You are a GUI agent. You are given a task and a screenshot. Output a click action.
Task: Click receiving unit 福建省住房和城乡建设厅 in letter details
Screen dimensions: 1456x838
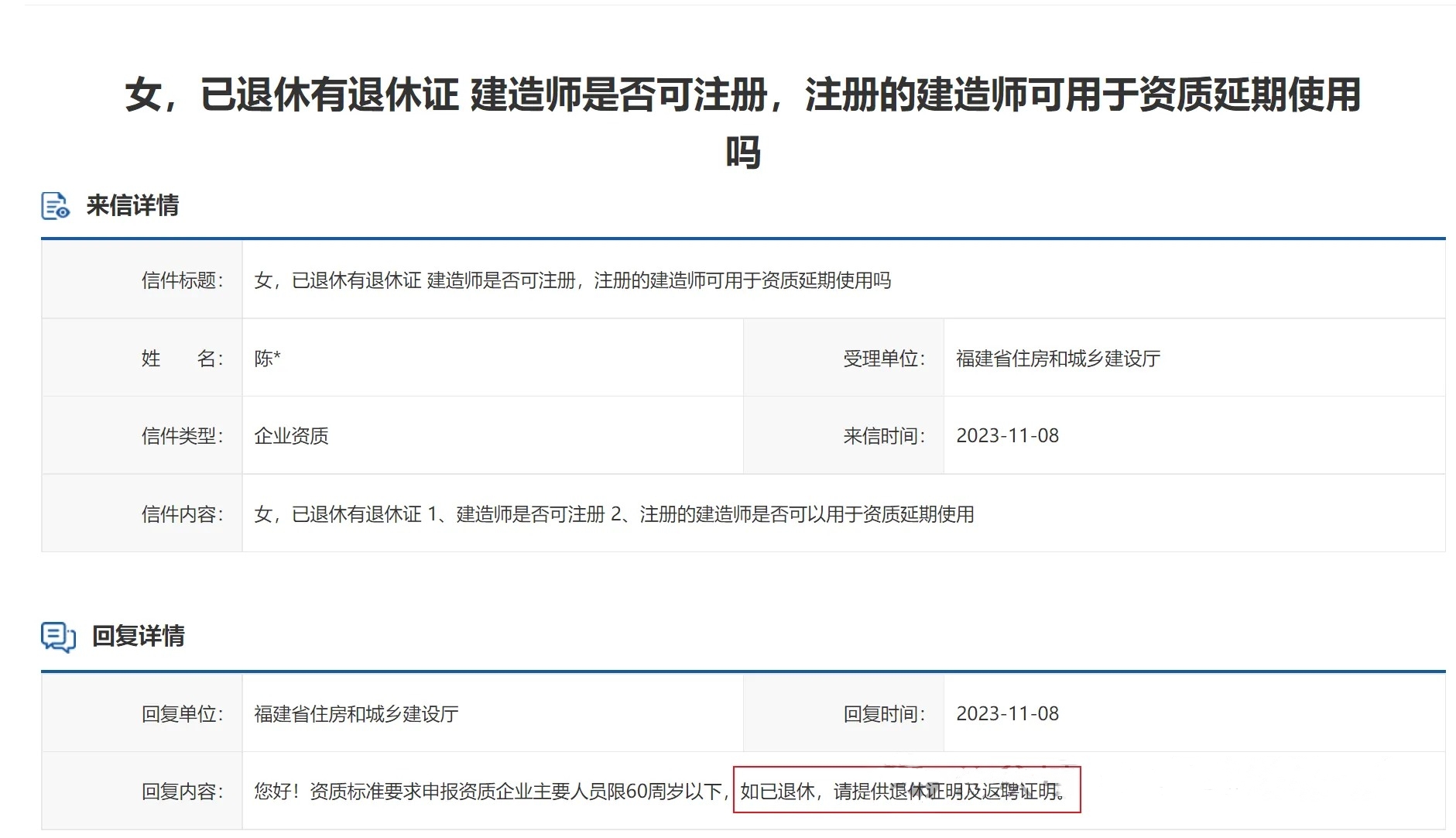pyautogui.click(x=1057, y=359)
